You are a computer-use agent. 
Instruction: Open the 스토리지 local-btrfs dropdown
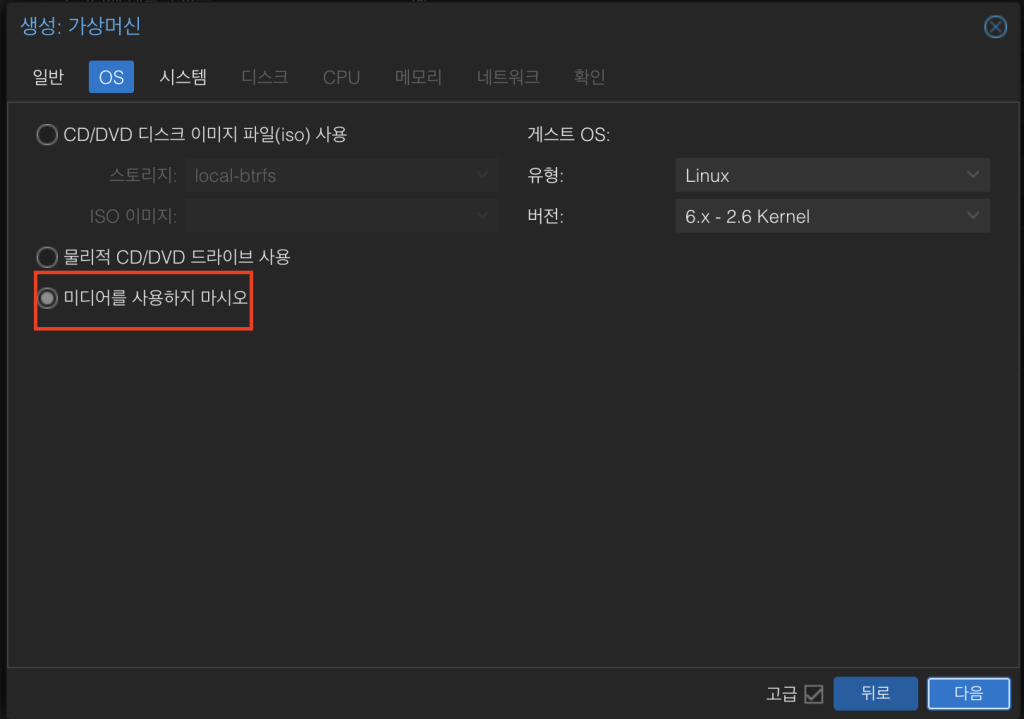pos(342,175)
